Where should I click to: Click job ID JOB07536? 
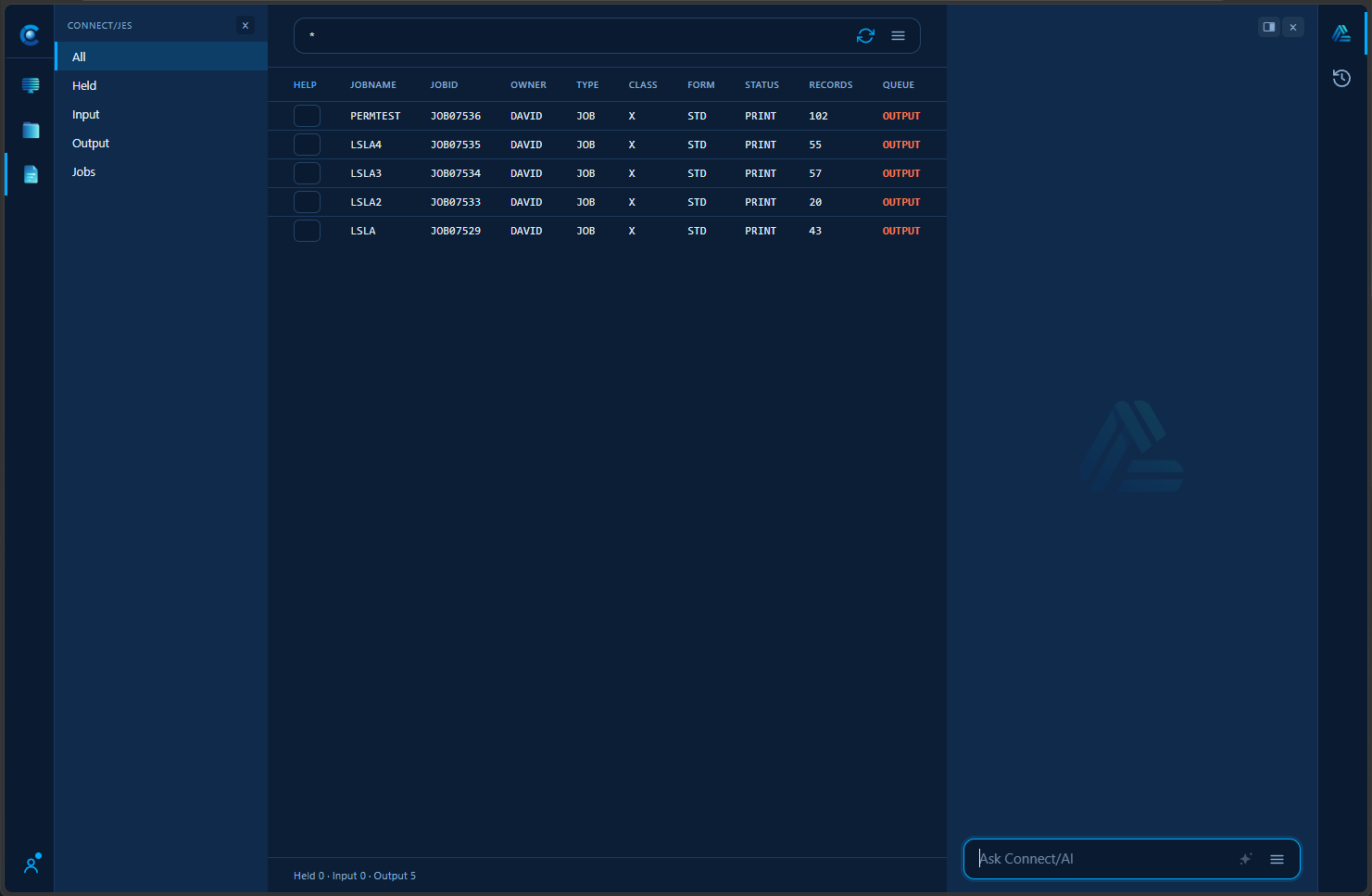(456, 116)
